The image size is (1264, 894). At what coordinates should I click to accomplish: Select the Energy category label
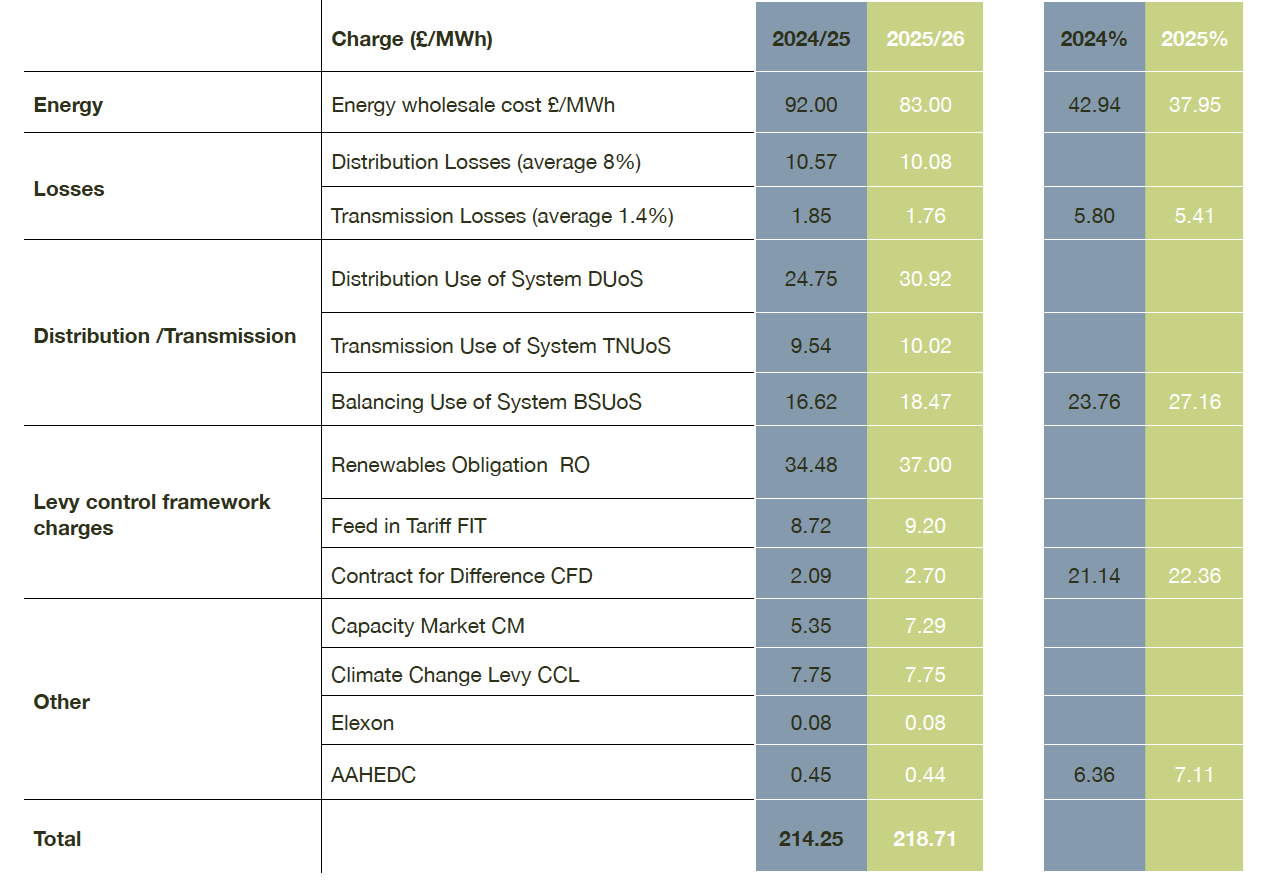[68, 105]
